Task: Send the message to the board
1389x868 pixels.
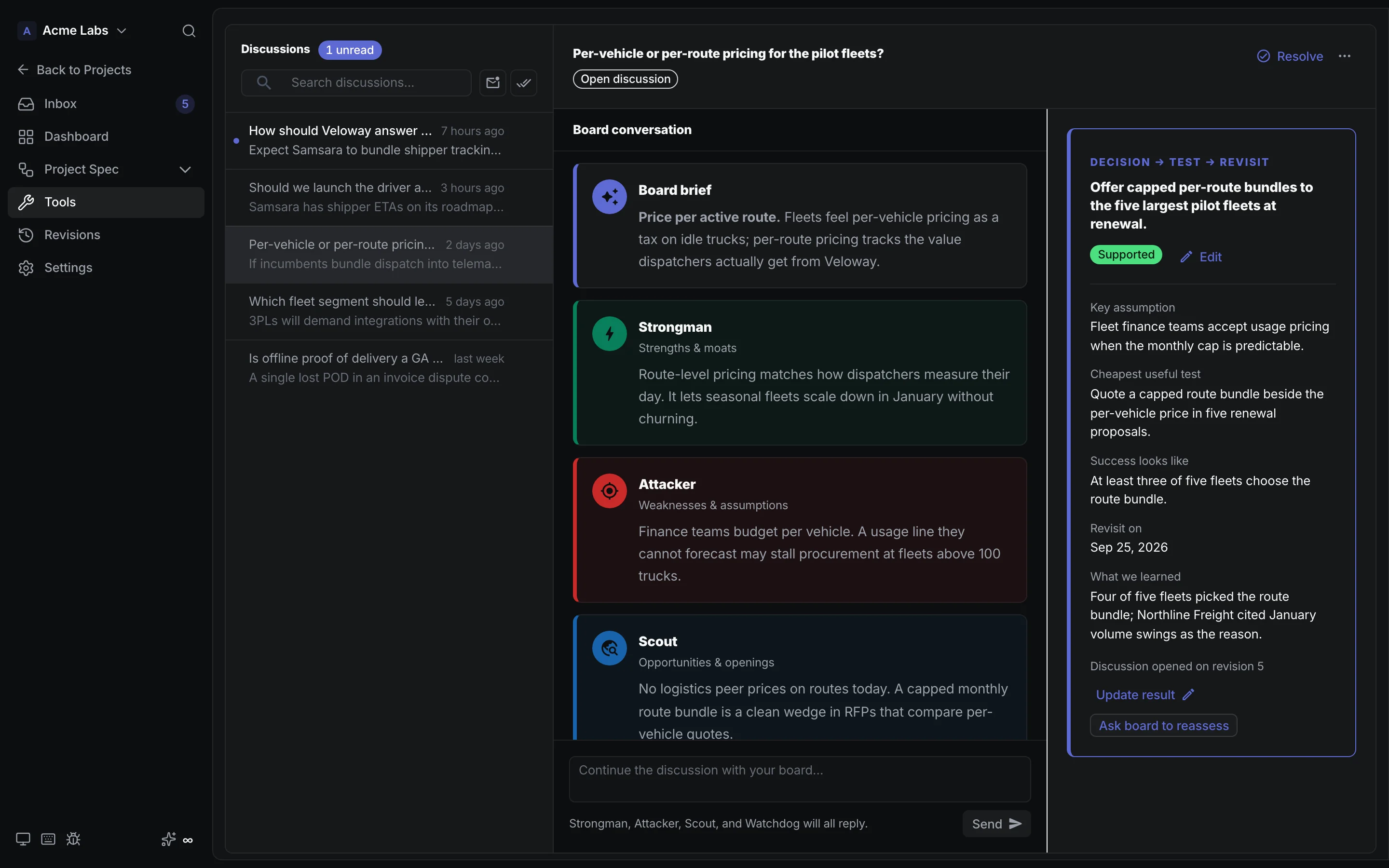Action: (x=996, y=824)
